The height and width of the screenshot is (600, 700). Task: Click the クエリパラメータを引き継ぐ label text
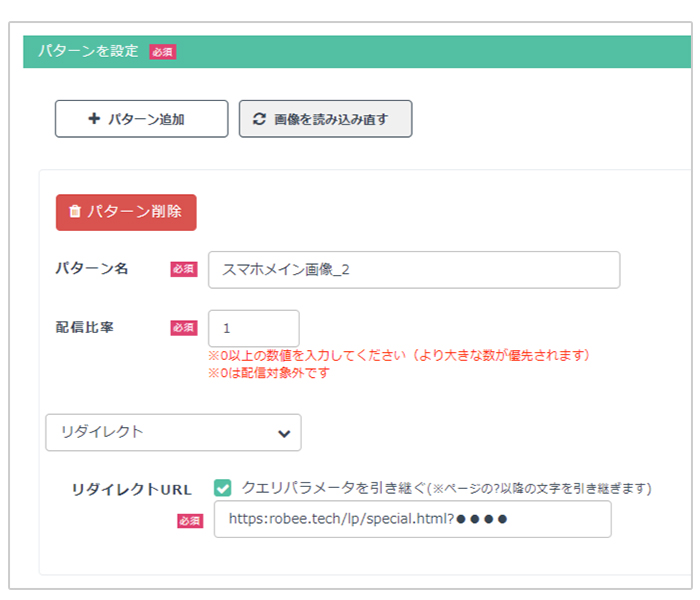[x=334, y=488]
